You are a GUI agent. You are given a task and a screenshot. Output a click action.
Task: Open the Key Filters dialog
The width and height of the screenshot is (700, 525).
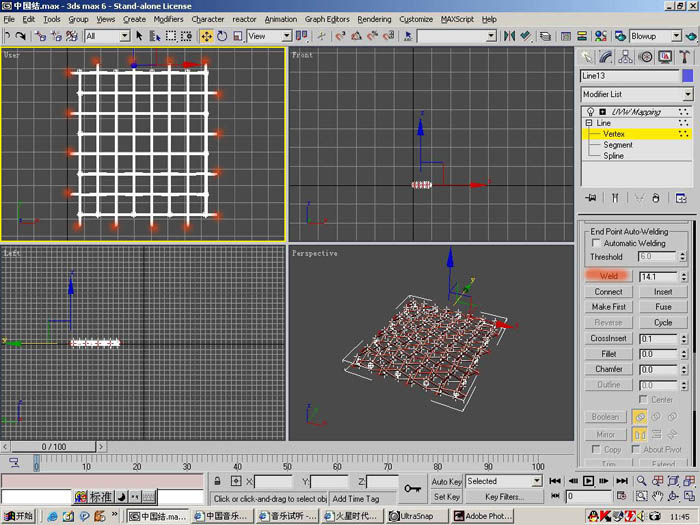504,496
